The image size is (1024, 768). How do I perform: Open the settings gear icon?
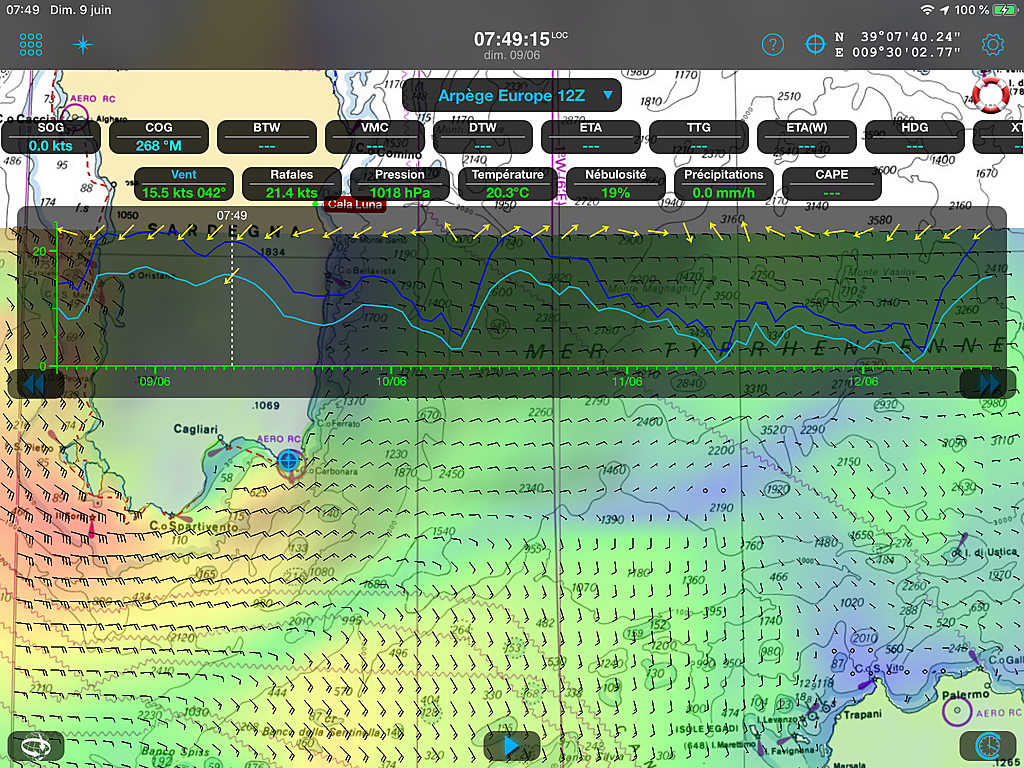(x=992, y=44)
